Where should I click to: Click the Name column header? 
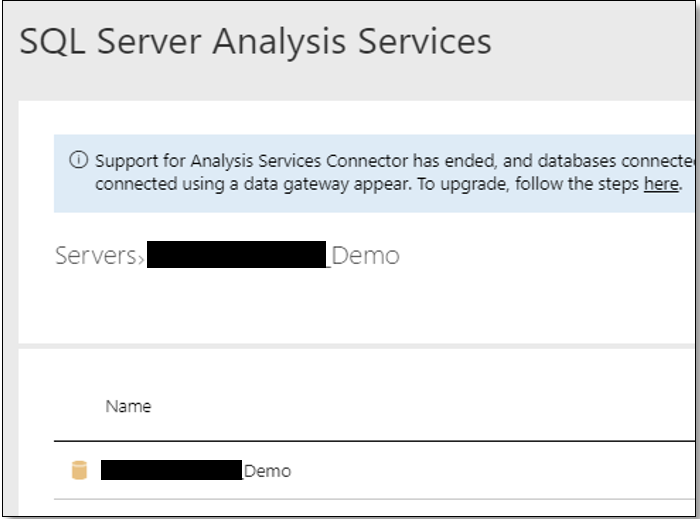128,406
